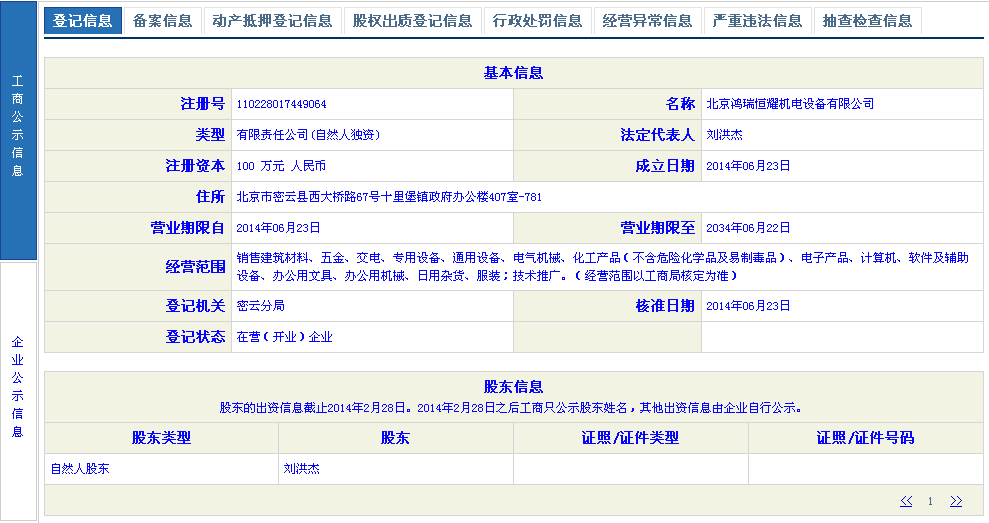The width and height of the screenshot is (989, 523).
Task: Click the registration number 110228017449064
Action: (281, 104)
